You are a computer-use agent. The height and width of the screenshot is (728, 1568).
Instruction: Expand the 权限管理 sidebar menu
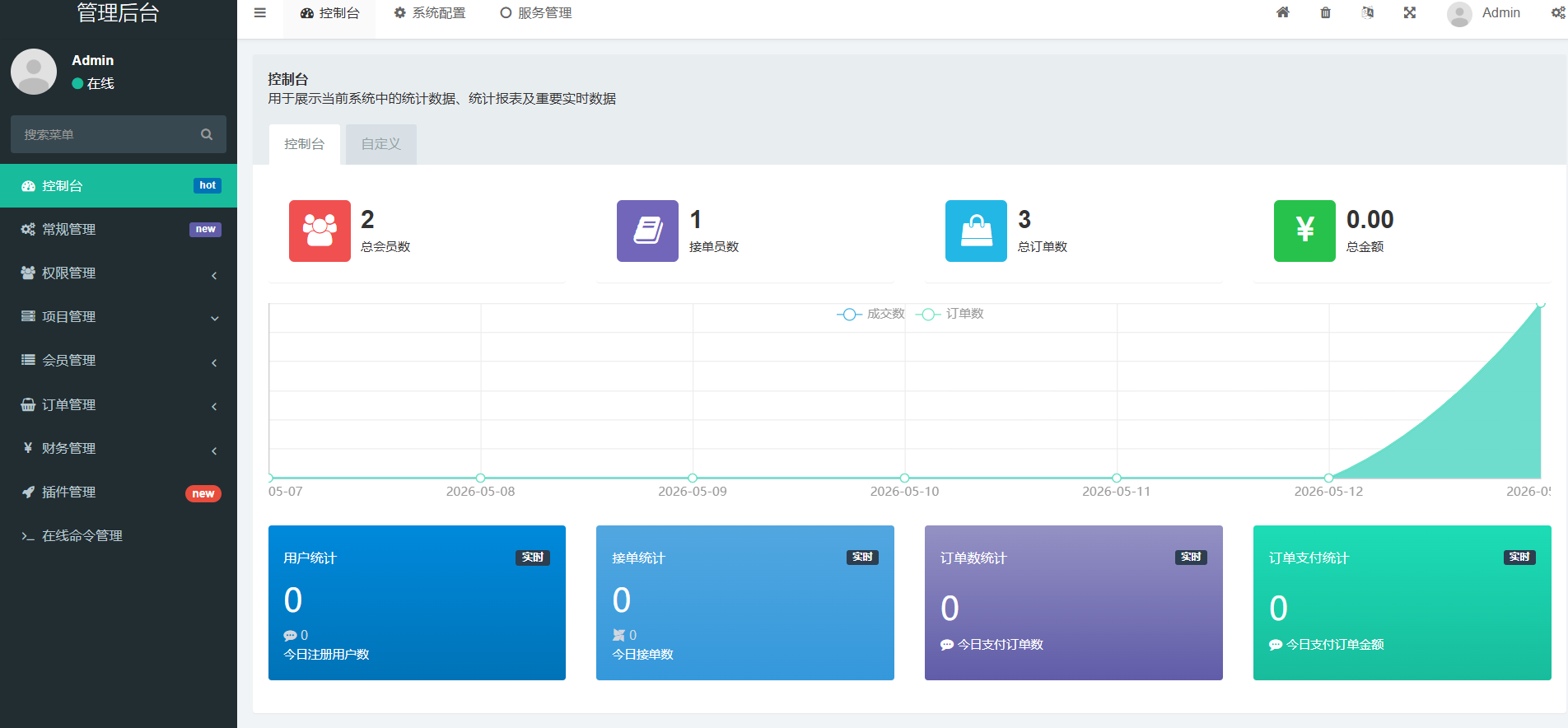click(x=119, y=273)
